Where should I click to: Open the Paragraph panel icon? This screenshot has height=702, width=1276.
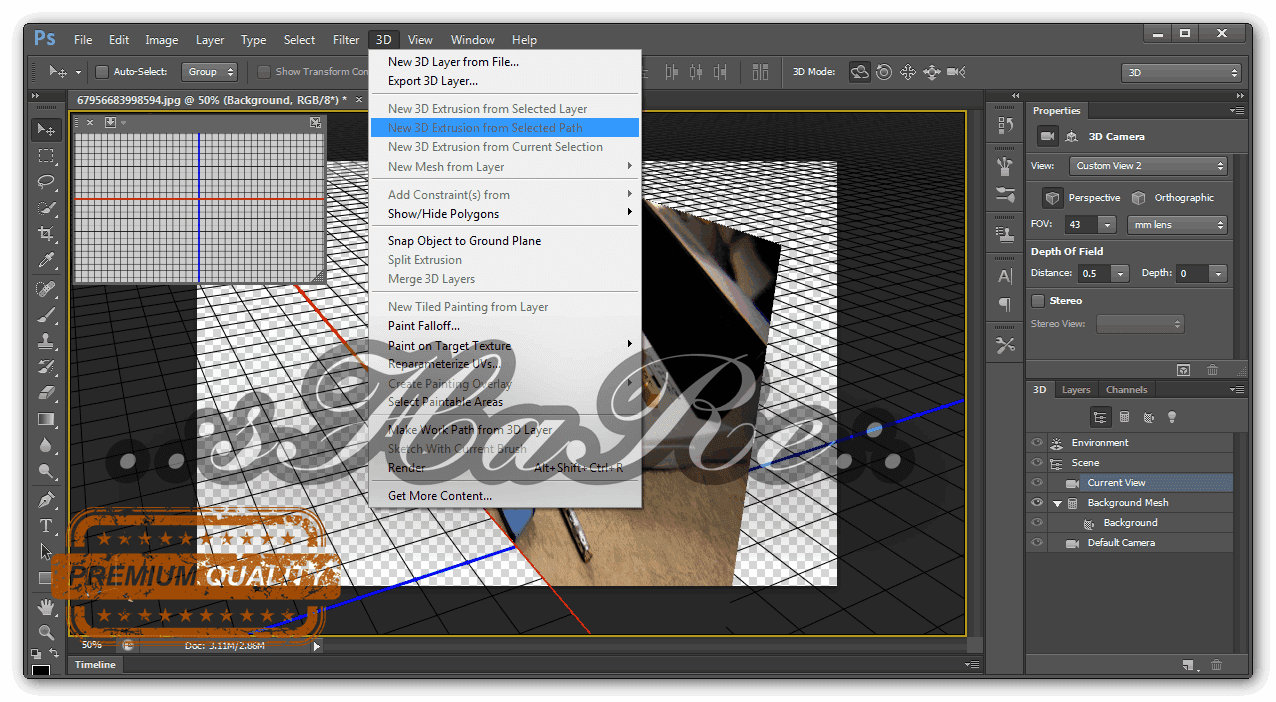1005,304
